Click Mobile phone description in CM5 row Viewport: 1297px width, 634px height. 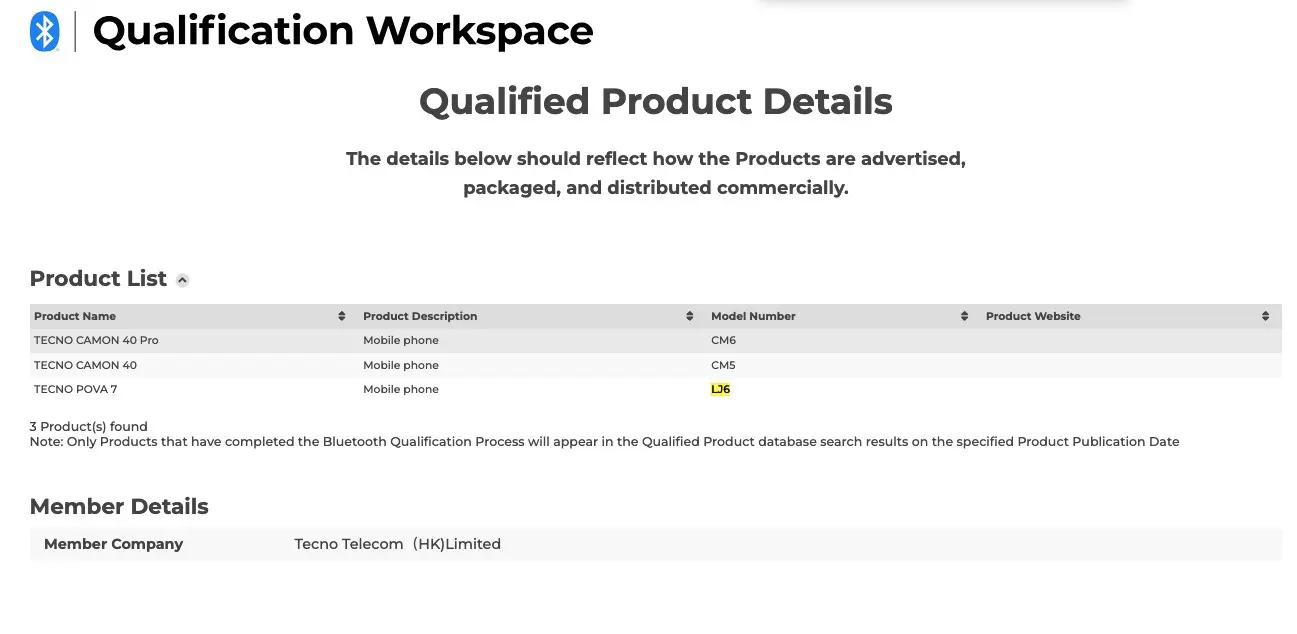(401, 365)
